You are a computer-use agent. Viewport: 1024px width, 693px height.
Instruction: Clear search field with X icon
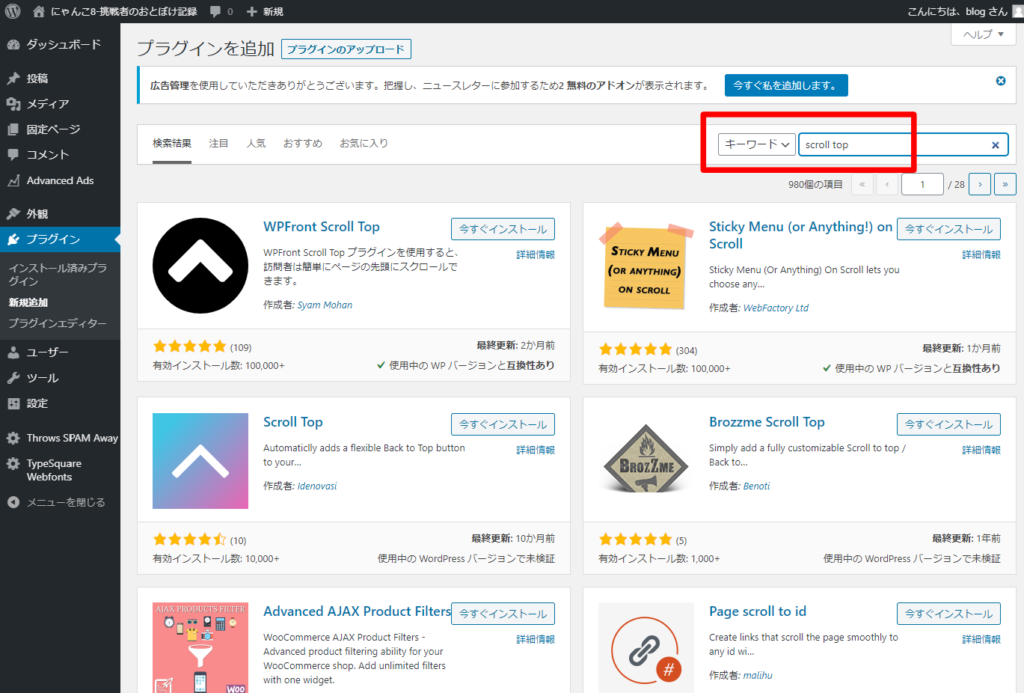pyautogui.click(x=995, y=145)
